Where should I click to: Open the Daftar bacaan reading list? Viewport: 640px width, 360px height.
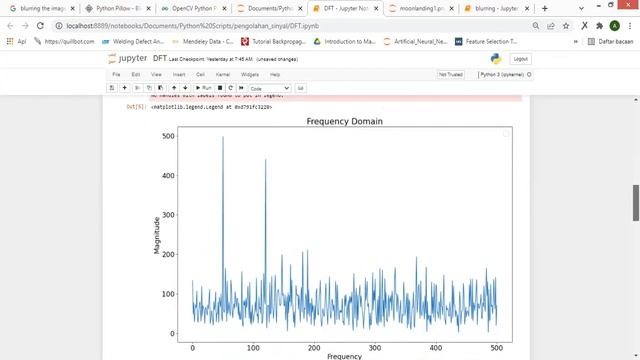611,41
